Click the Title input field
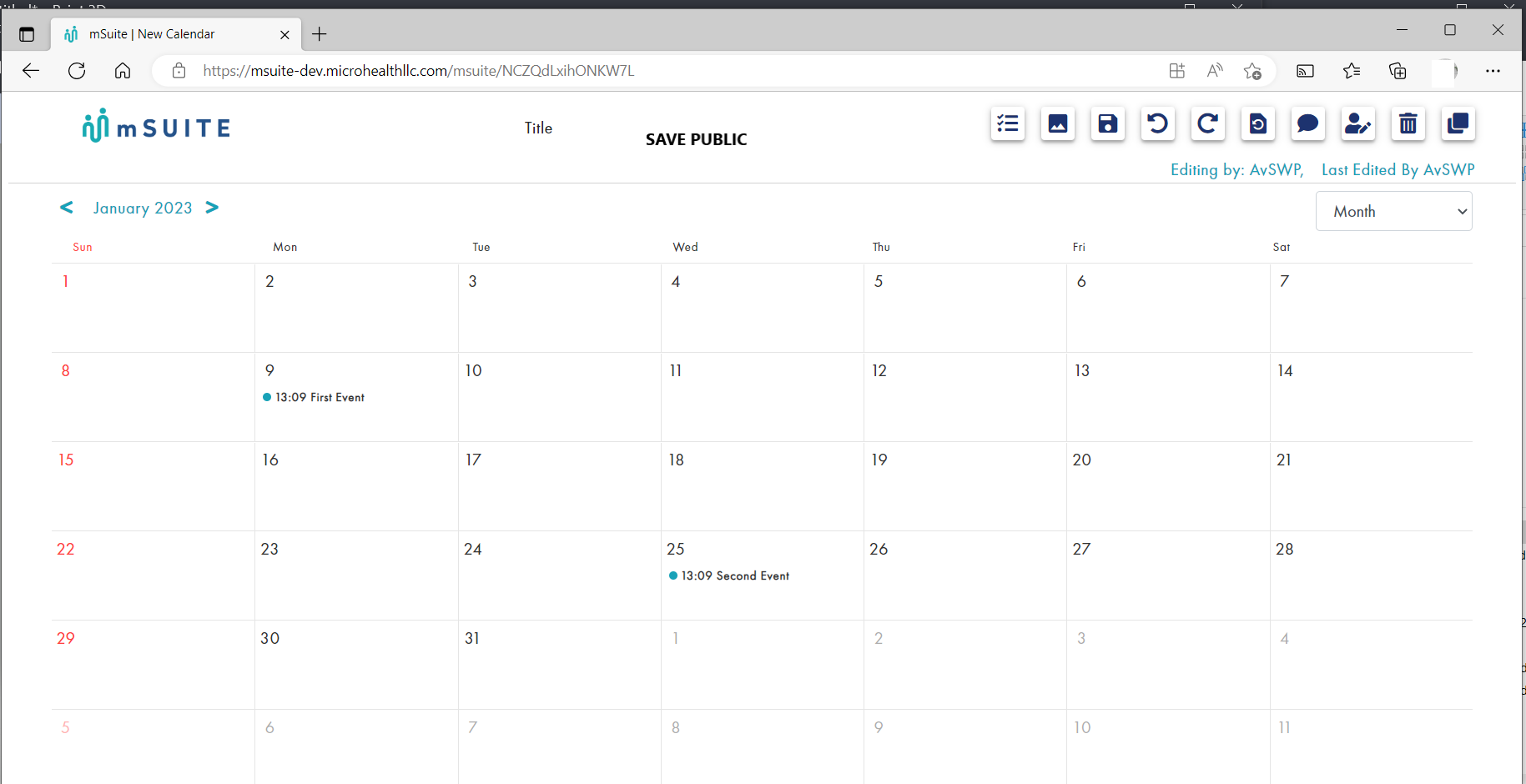The height and width of the screenshot is (784, 1526). tap(538, 128)
